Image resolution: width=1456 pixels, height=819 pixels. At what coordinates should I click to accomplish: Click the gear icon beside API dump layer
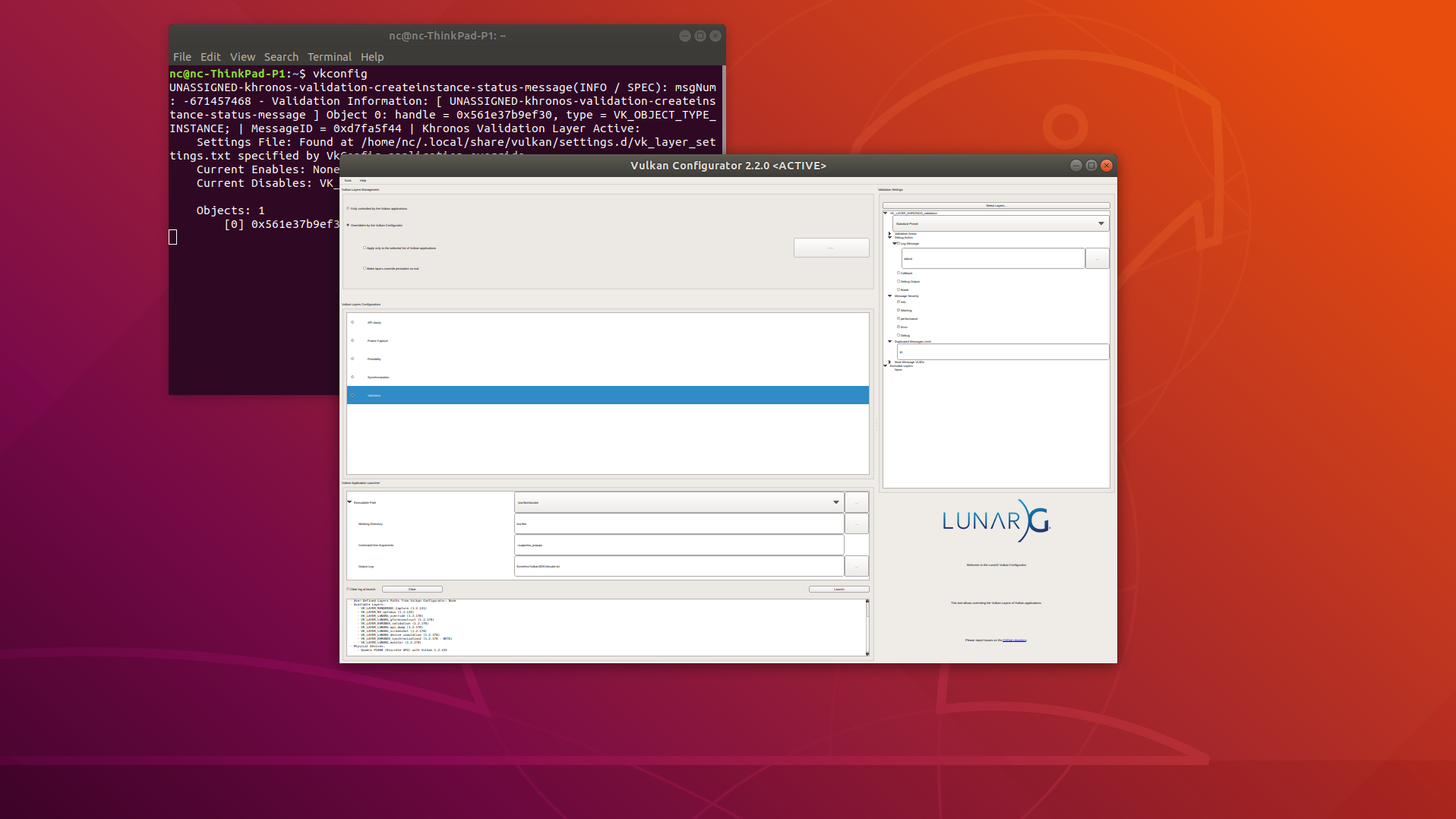pos(352,322)
